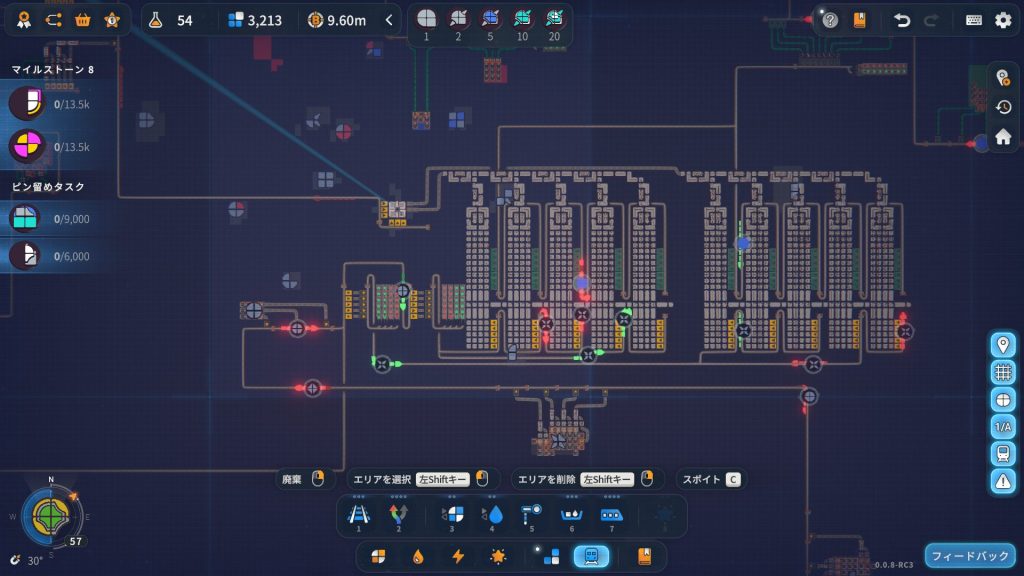Open the upgrades shop basket icon
1024x576 pixels.
point(83,20)
